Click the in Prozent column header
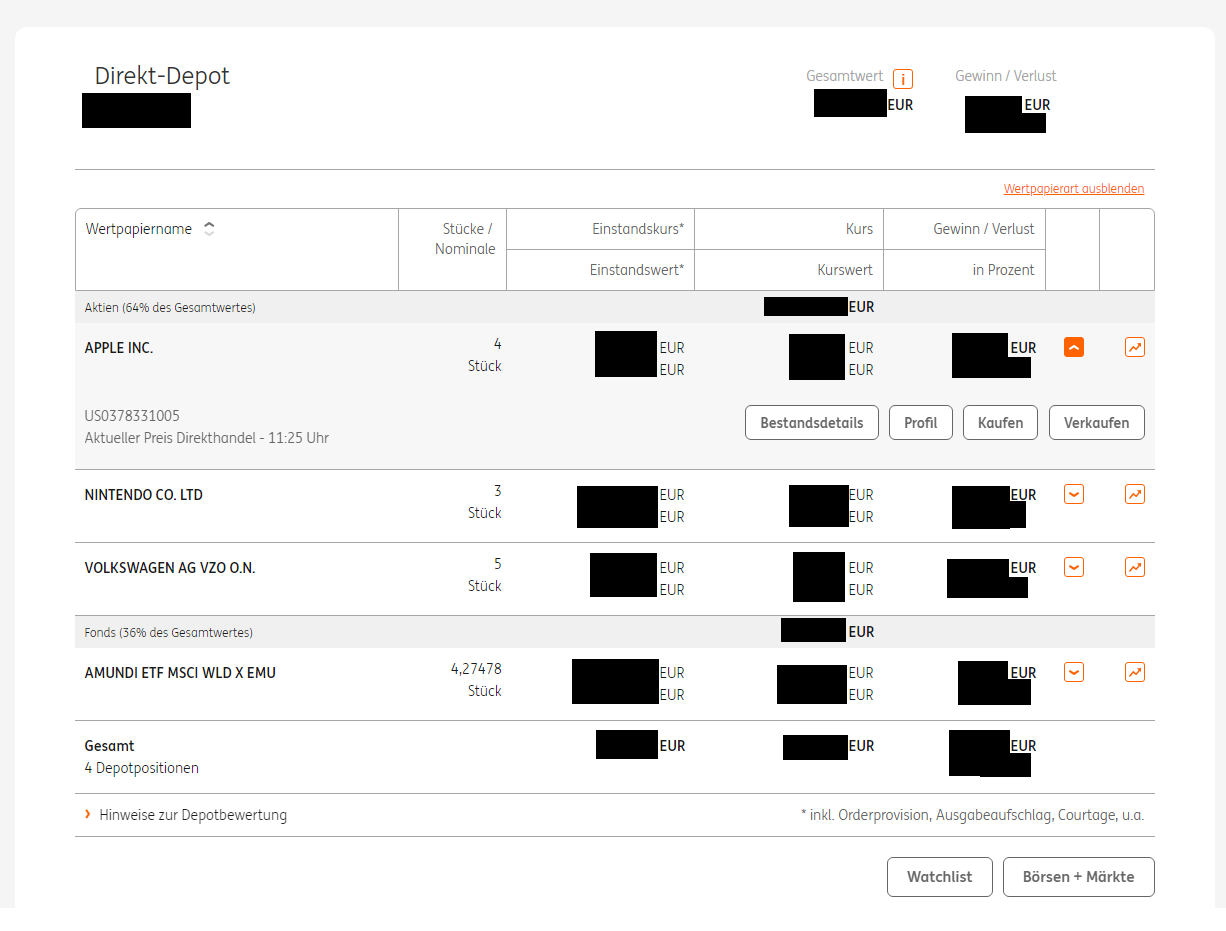The image size is (1226, 931). 1003,270
